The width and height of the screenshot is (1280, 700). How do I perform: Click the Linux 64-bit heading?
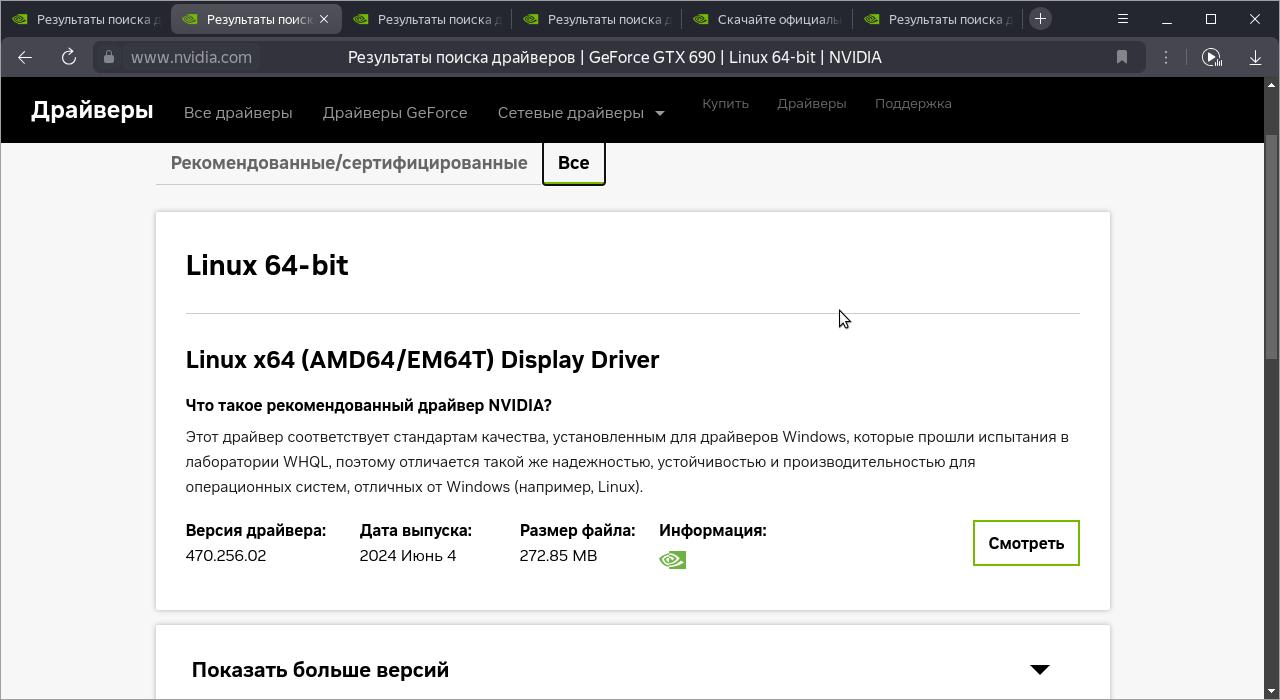(267, 266)
